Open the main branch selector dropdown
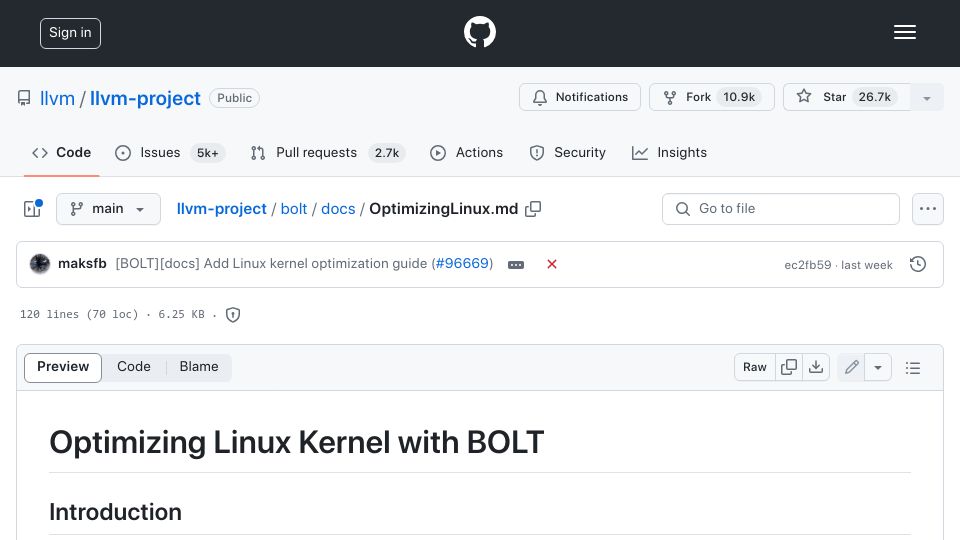The height and width of the screenshot is (540, 960). tap(108, 209)
